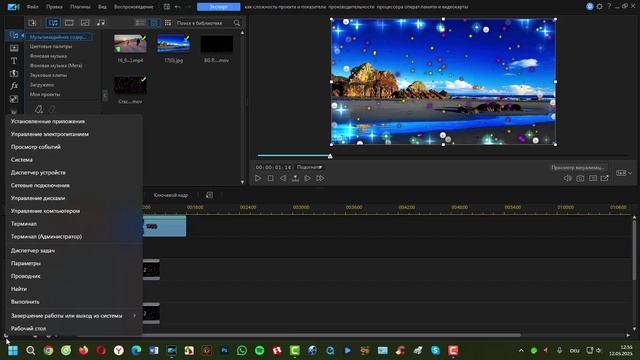This screenshot has width=640, height=360.
Task: Select the blue clip on timeline
Action: (x=164, y=227)
